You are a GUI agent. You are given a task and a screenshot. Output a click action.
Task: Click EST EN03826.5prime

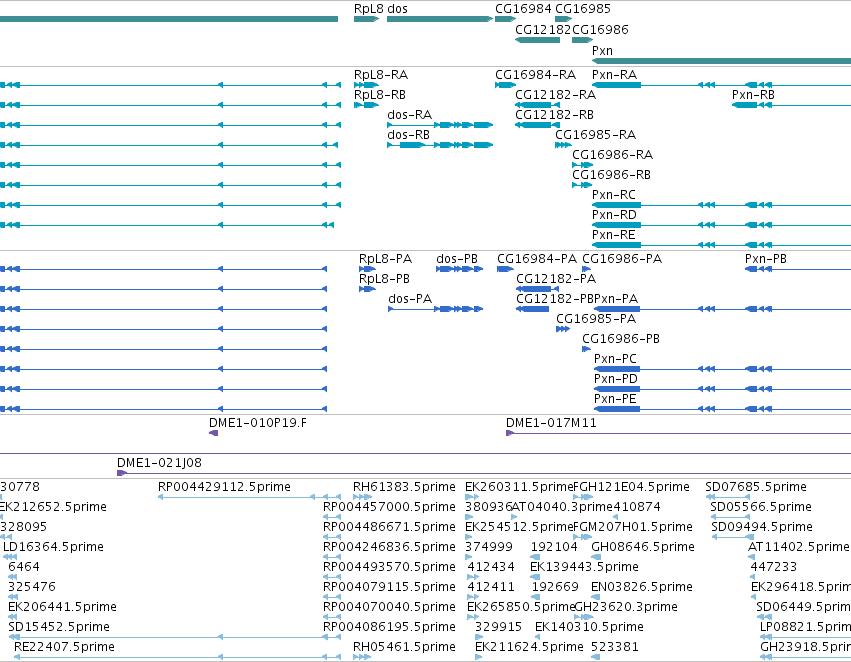pyautogui.click(x=642, y=588)
